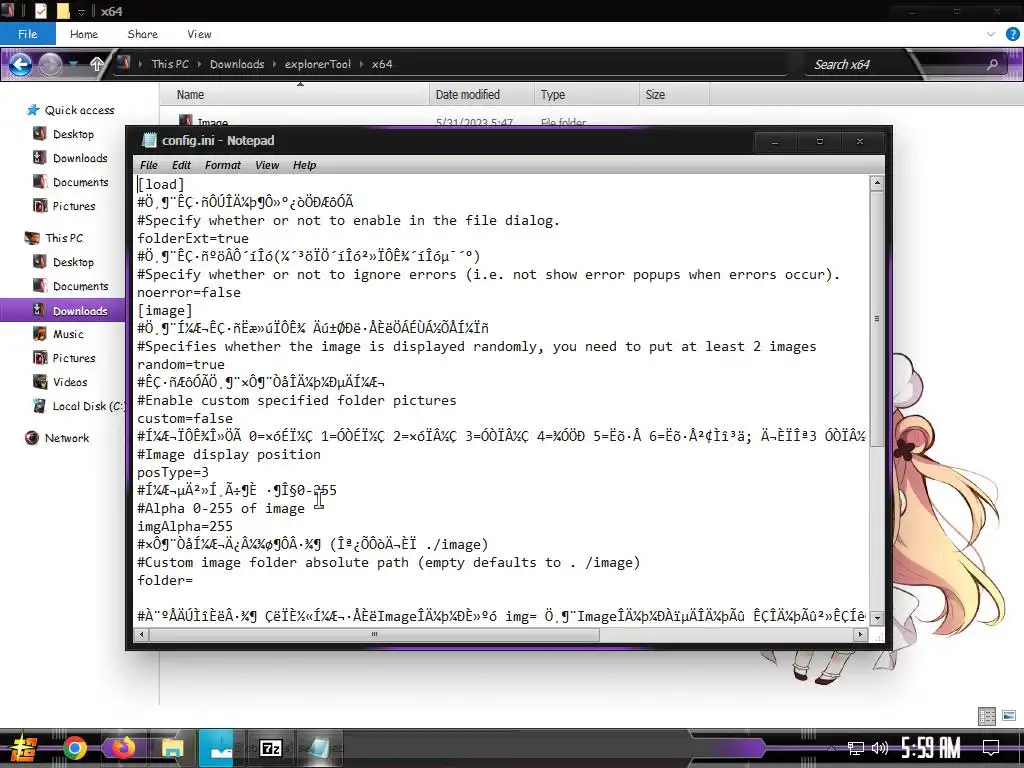Select Network in navigation pane
This screenshot has width=1024, height=768.
point(57,438)
